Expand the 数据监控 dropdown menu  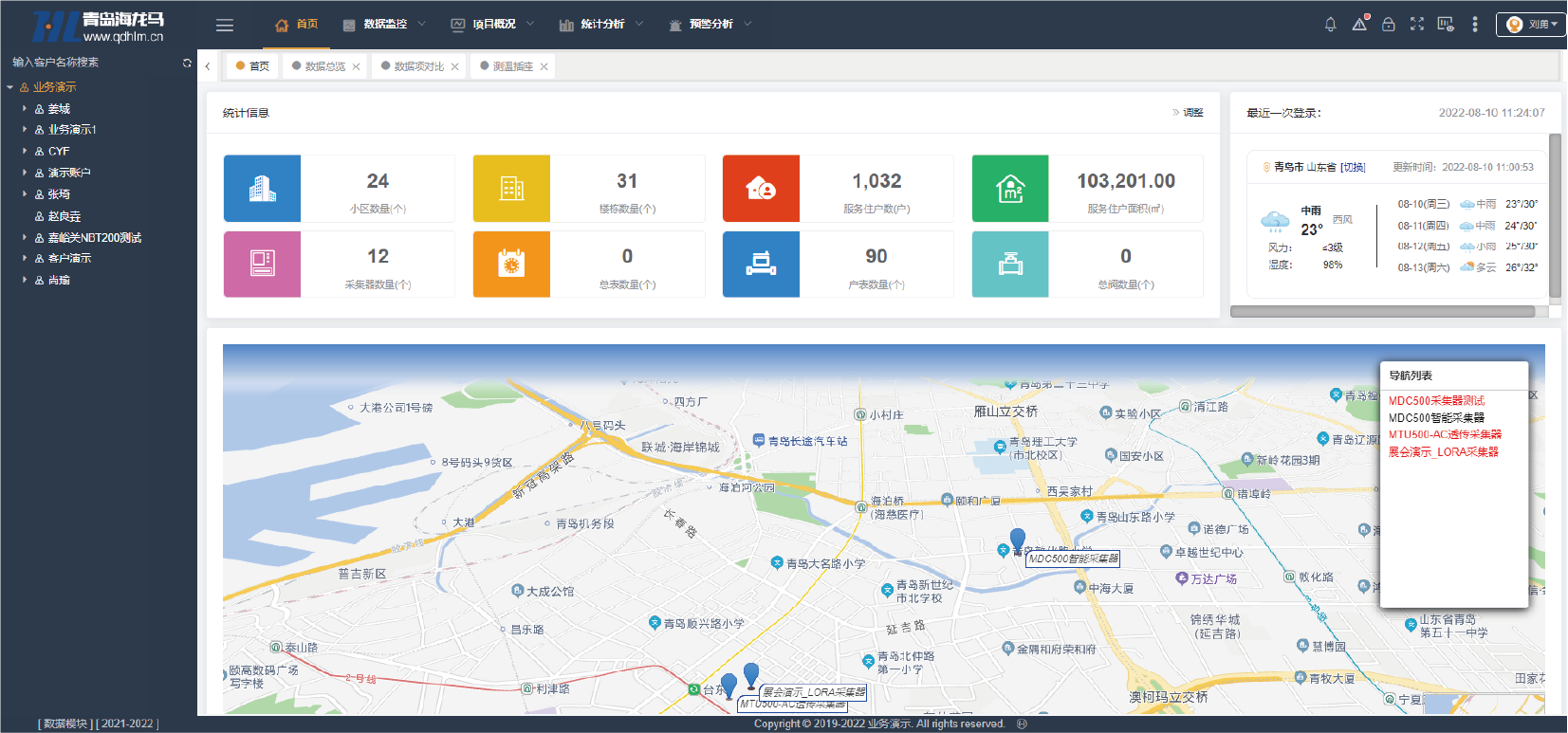pyautogui.click(x=384, y=25)
